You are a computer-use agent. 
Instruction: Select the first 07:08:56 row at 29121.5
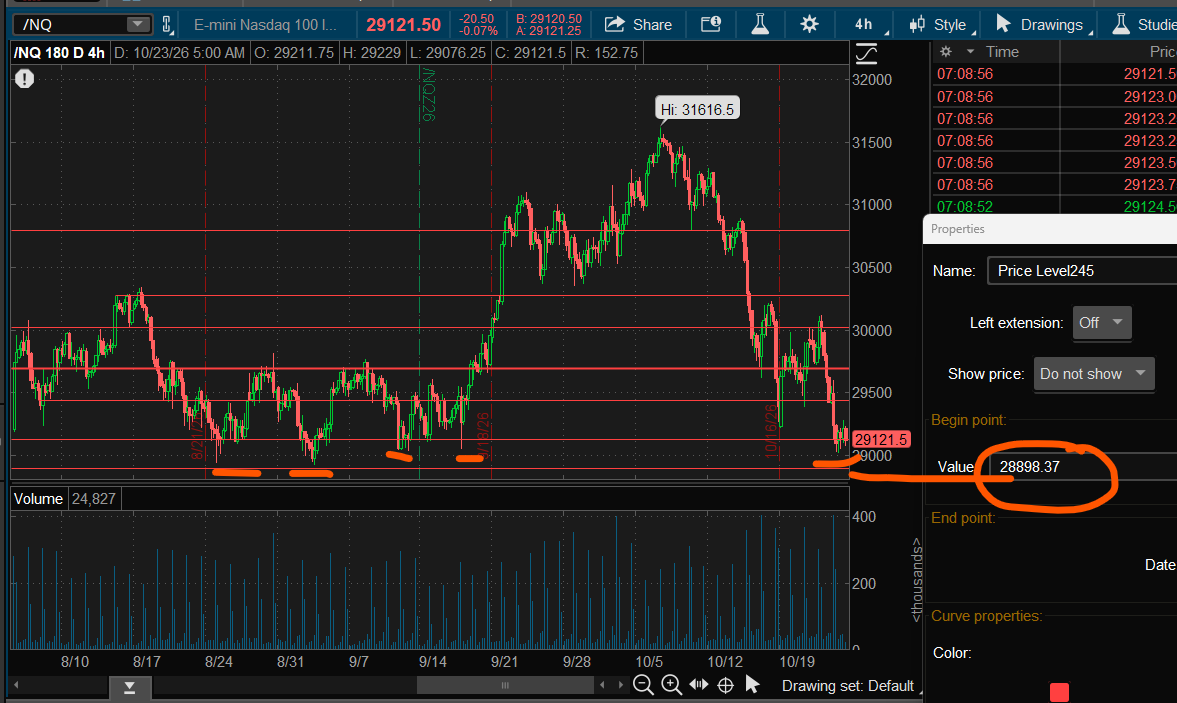coord(1055,74)
